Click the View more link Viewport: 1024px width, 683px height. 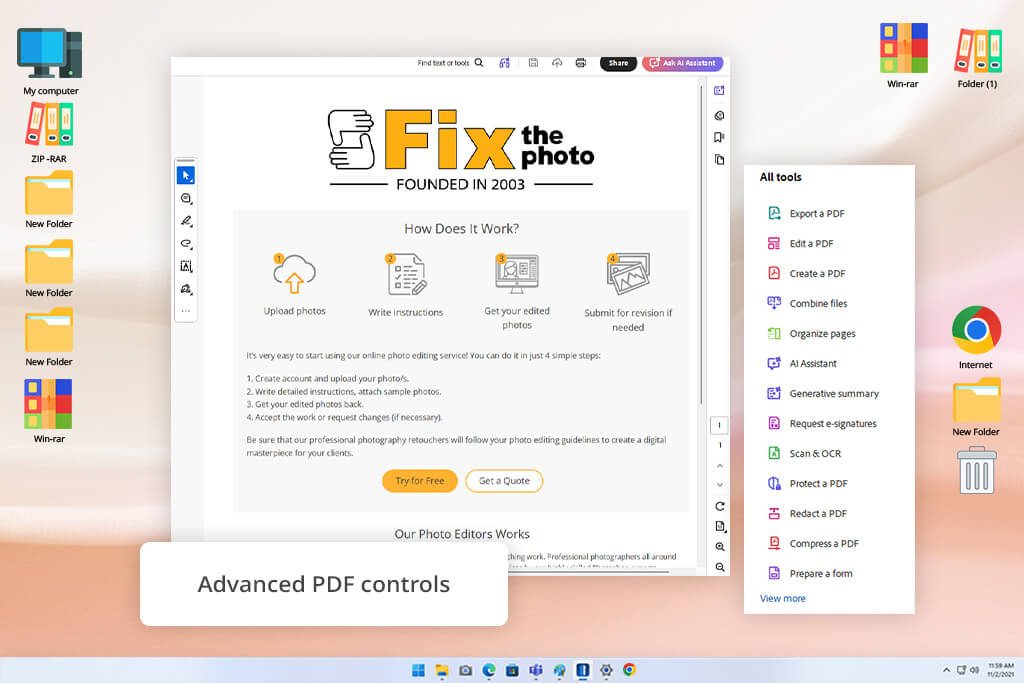tap(782, 598)
